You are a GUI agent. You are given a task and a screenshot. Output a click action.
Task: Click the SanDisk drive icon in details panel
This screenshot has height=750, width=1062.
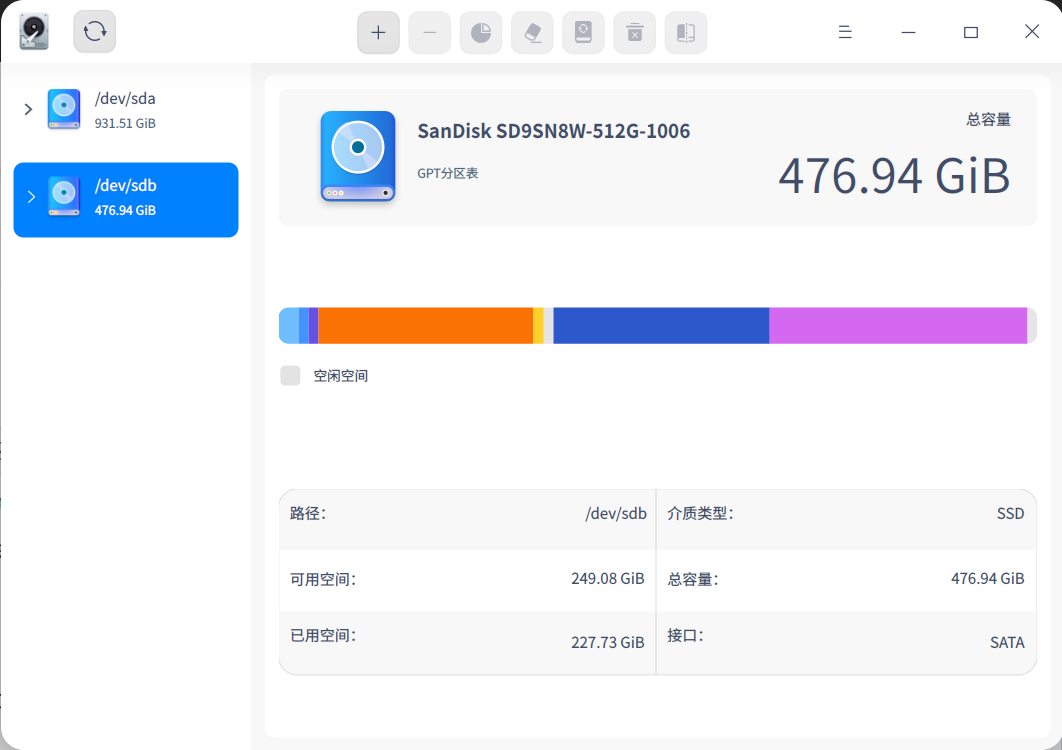[x=357, y=156]
